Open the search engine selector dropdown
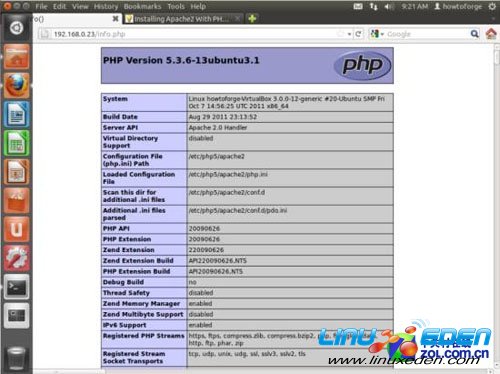The width and height of the screenshot is (500, 374). point(377,34)
